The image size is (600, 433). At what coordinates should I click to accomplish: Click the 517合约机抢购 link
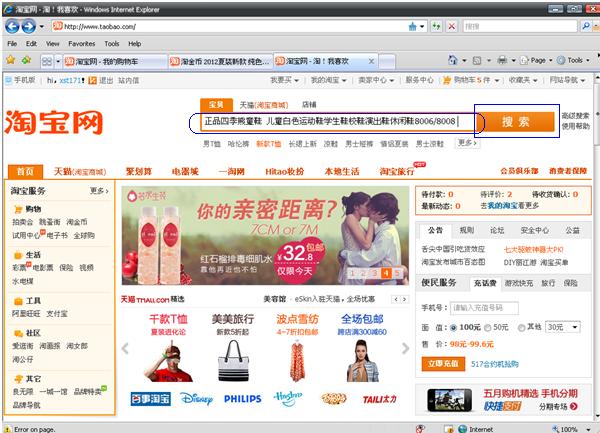495,364
